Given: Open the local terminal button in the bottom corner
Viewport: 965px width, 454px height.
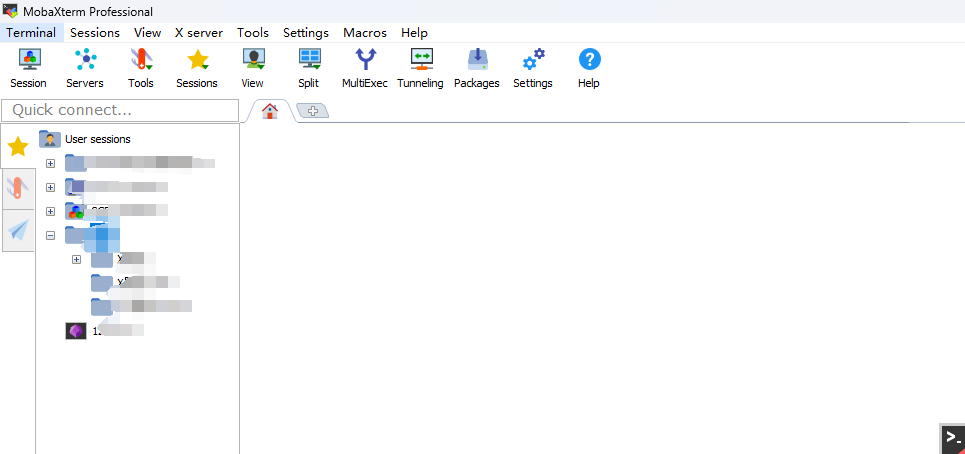Looking at the screenshot, I should (953, 439).
